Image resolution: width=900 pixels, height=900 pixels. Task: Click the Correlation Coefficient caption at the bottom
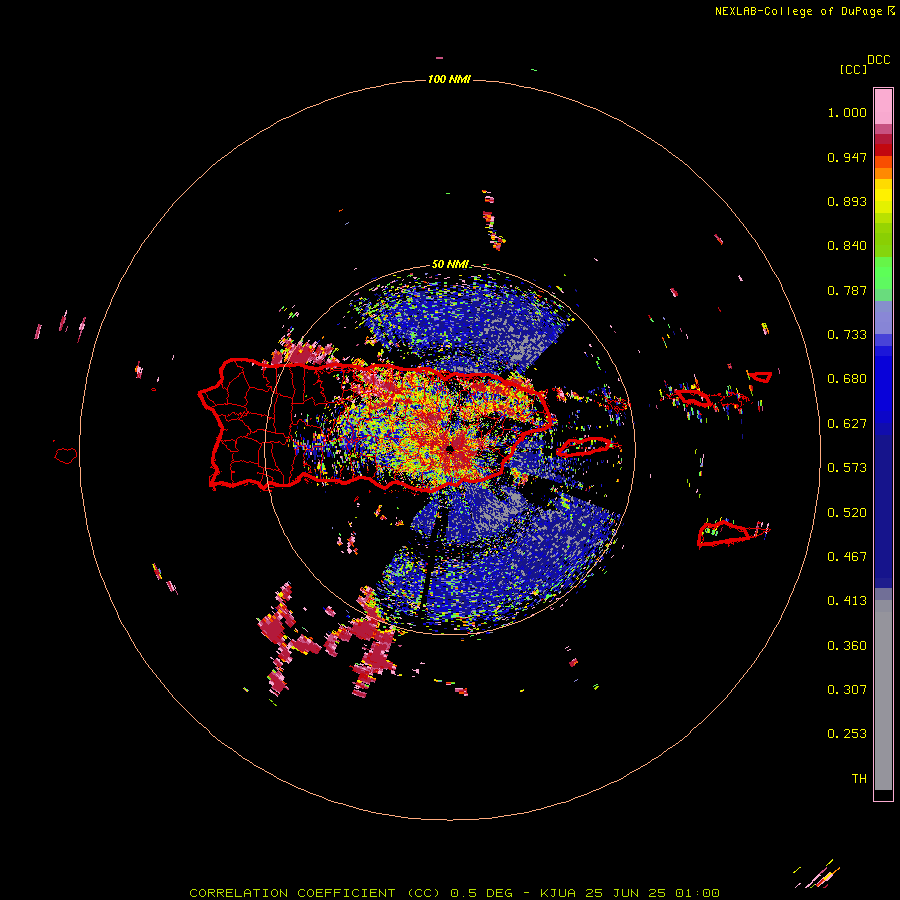click(454, 893)
